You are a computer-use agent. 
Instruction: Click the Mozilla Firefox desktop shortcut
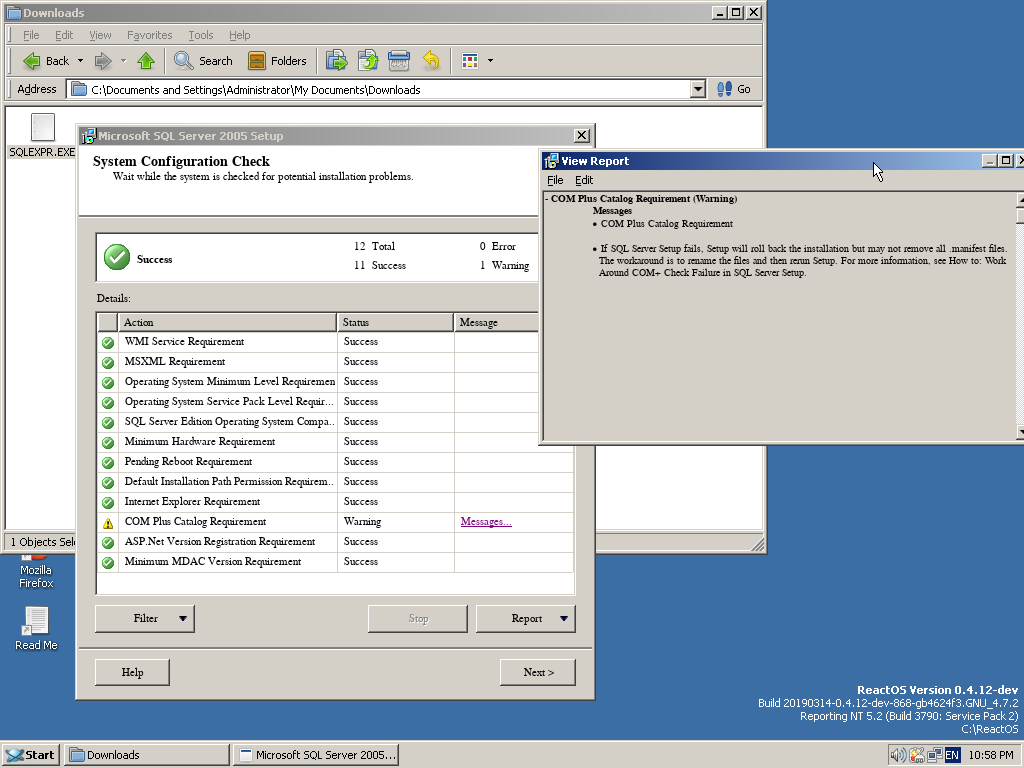36,572
